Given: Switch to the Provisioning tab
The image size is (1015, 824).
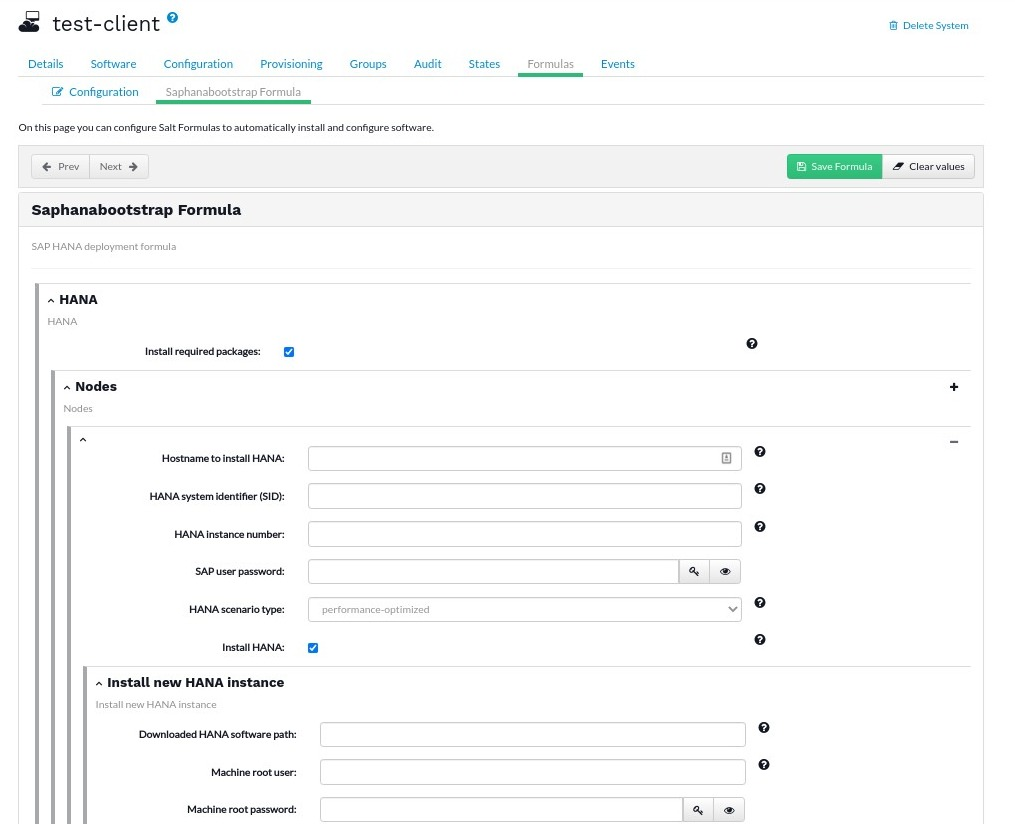Looking at the screenshot, I should (x=291, y=64).
